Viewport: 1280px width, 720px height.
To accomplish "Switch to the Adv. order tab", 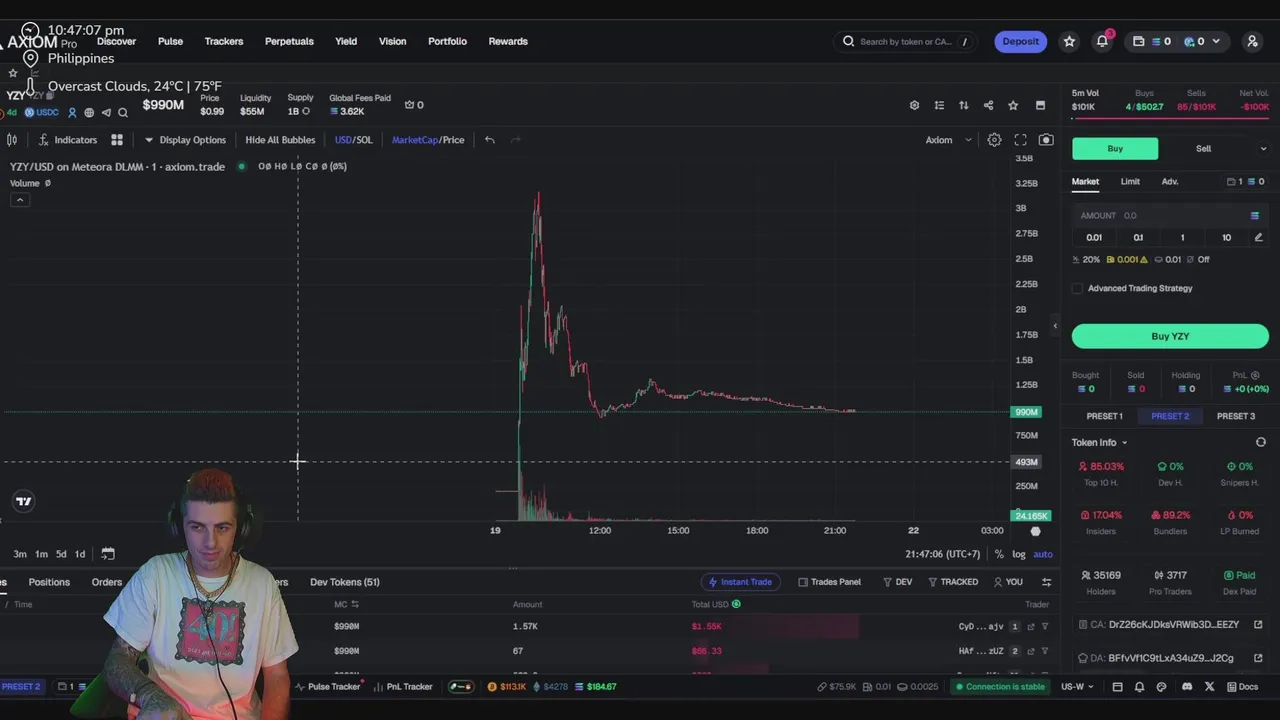I will coord(1170,182).
